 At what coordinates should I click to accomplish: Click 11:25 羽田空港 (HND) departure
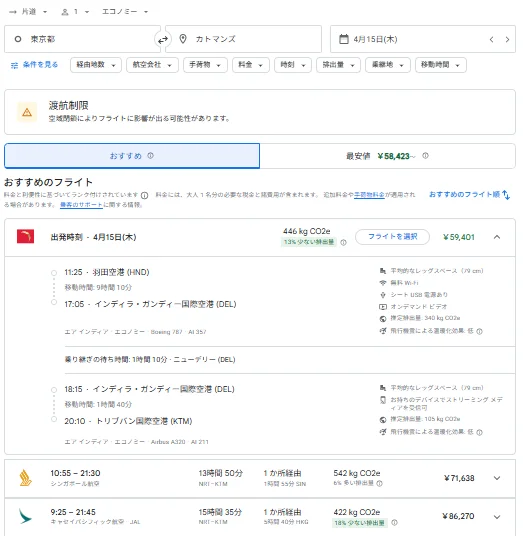tap(107, 272)
